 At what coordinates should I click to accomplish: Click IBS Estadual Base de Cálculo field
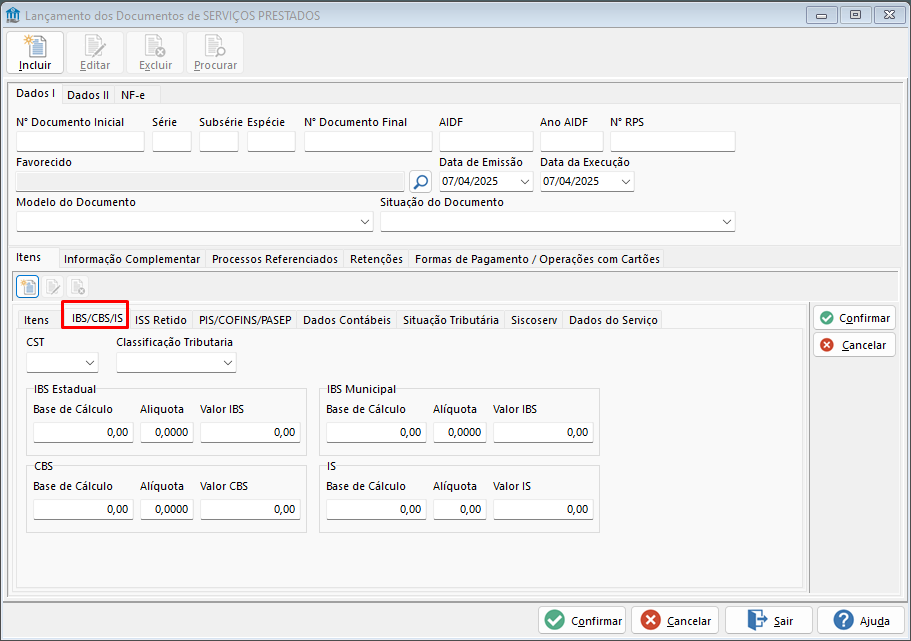[83, 432]
